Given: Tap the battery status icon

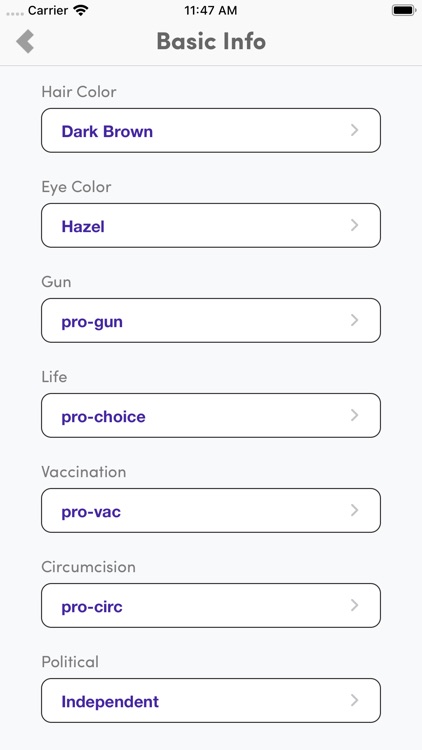Looking at the screenshot, I should (403, 10).
